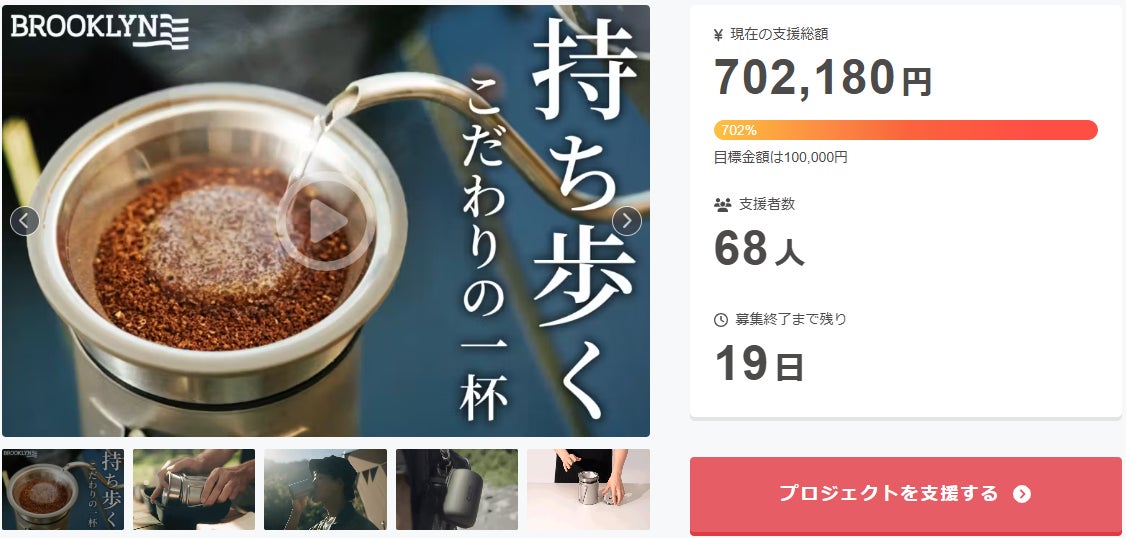Select thumbnail of person drinking outdoors
This screenshot has height=538, width=1126.
(325, 490)
